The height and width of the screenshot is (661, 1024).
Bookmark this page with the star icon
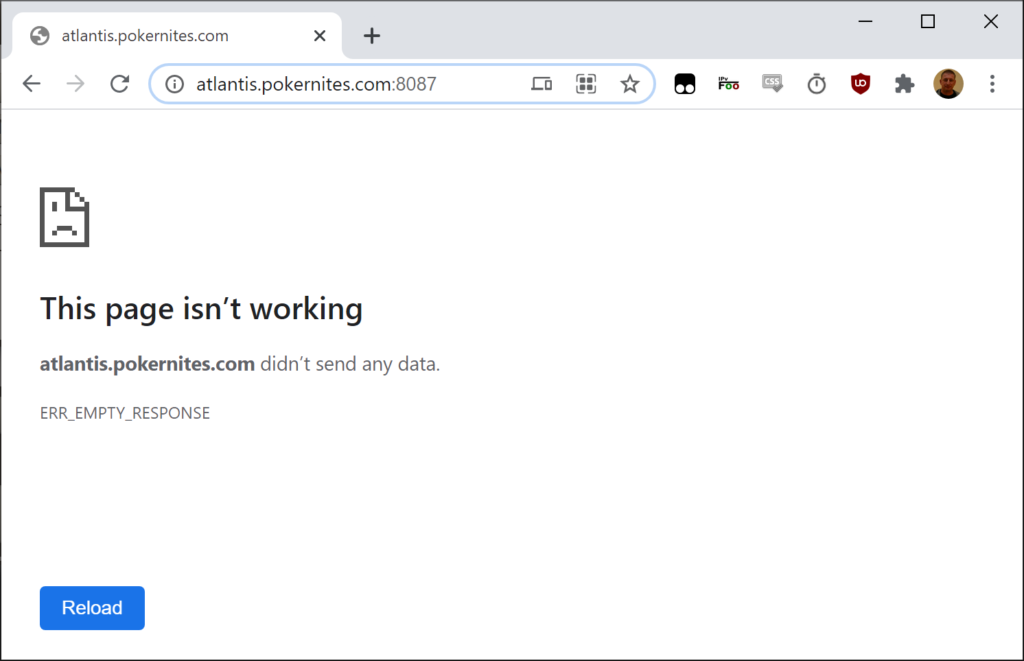pos(629,84)
